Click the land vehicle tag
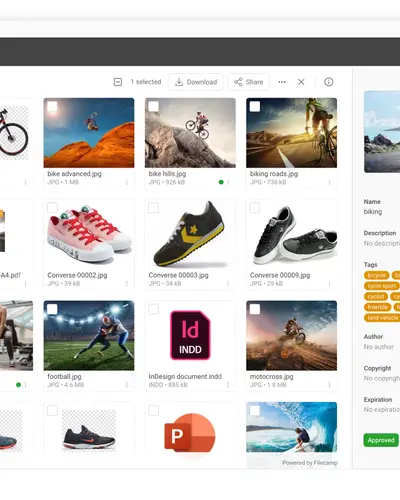 (382, 318)
